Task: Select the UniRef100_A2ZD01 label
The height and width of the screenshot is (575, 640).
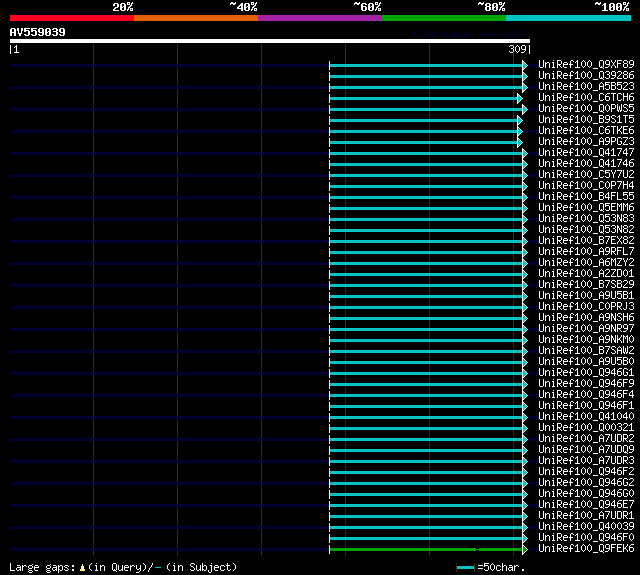Action: (x=586, y=274)
